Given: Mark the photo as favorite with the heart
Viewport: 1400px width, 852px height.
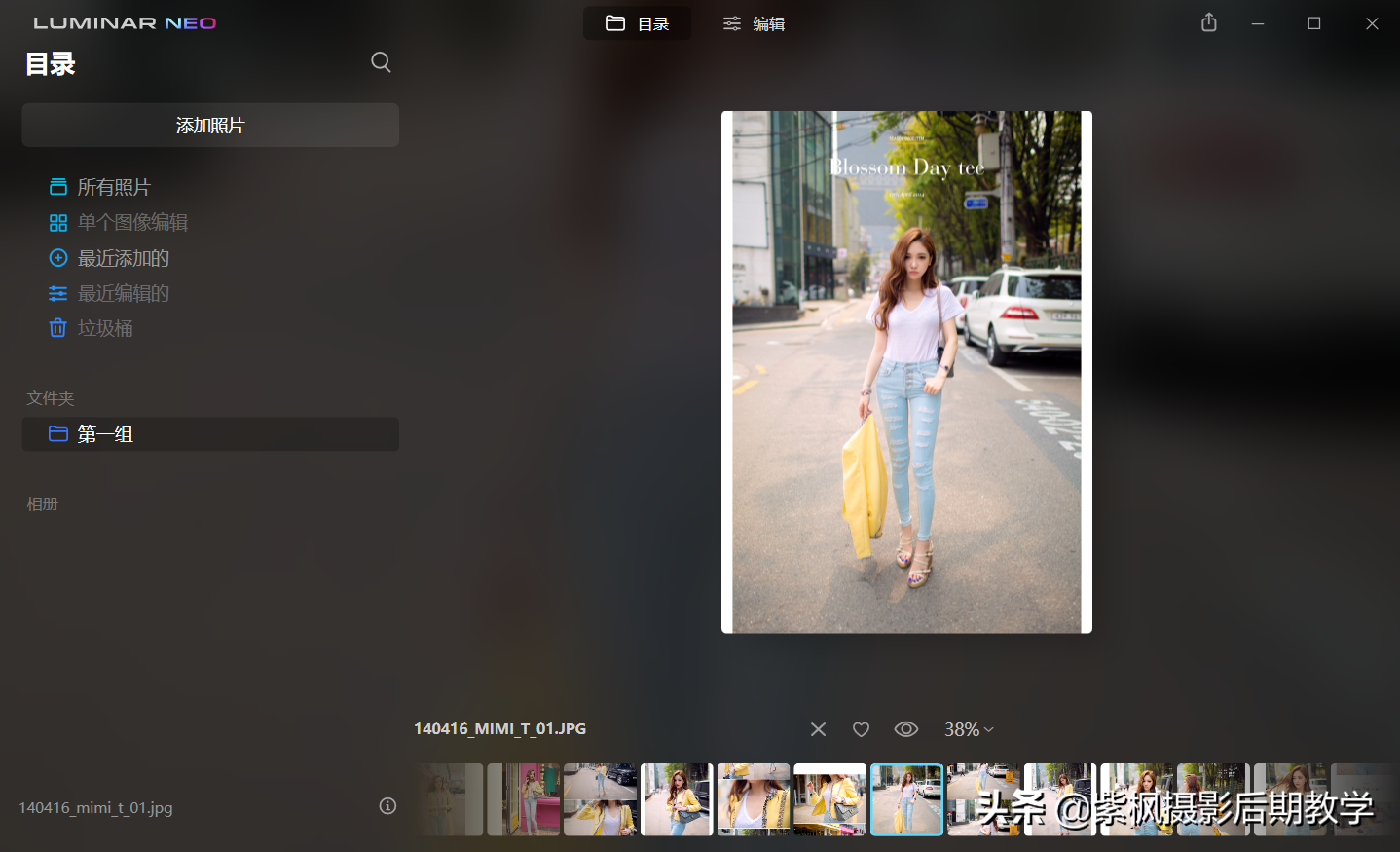Looking at the screenshot, I should click(x=861, y=729).
